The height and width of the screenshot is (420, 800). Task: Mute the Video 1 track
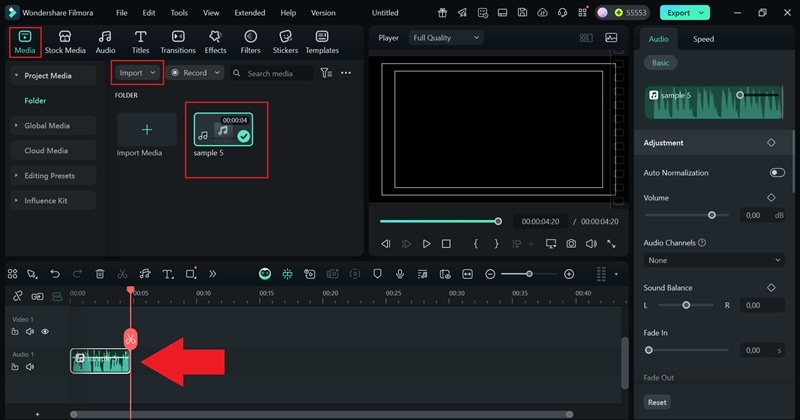coord(30,332)
